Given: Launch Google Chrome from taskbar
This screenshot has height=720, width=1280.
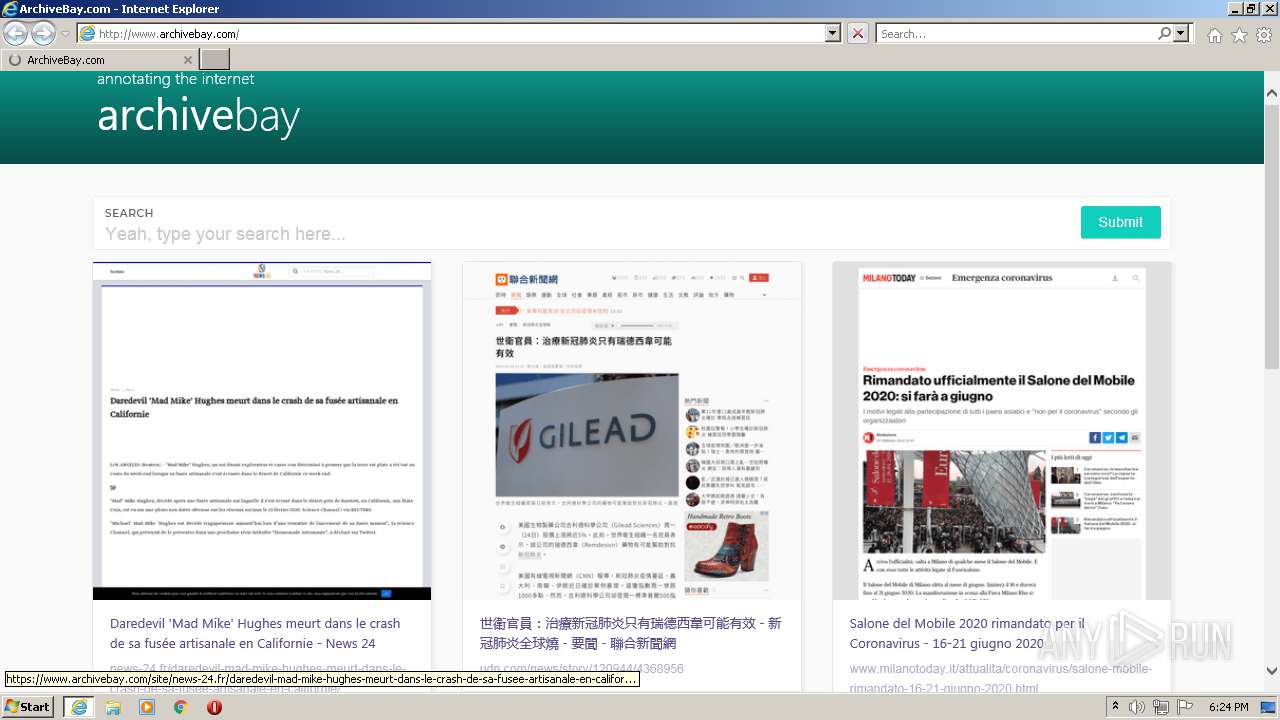Looking at the screenshot, I should coord(181,707).
